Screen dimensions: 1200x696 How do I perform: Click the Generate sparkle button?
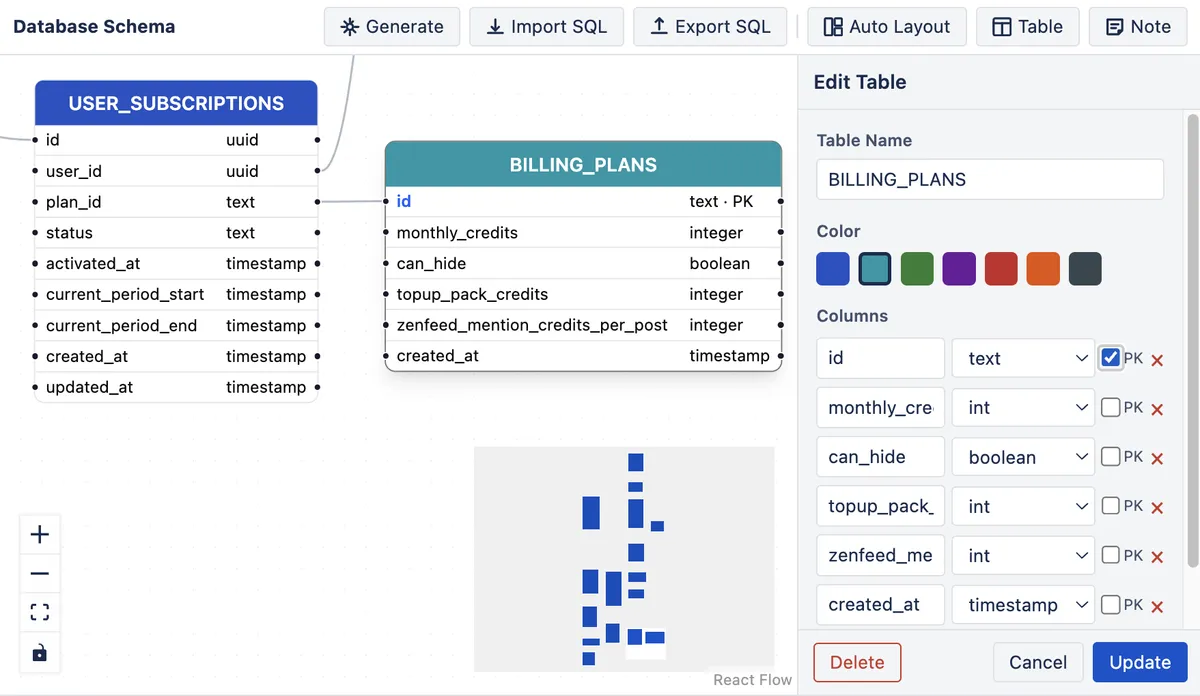392,27
